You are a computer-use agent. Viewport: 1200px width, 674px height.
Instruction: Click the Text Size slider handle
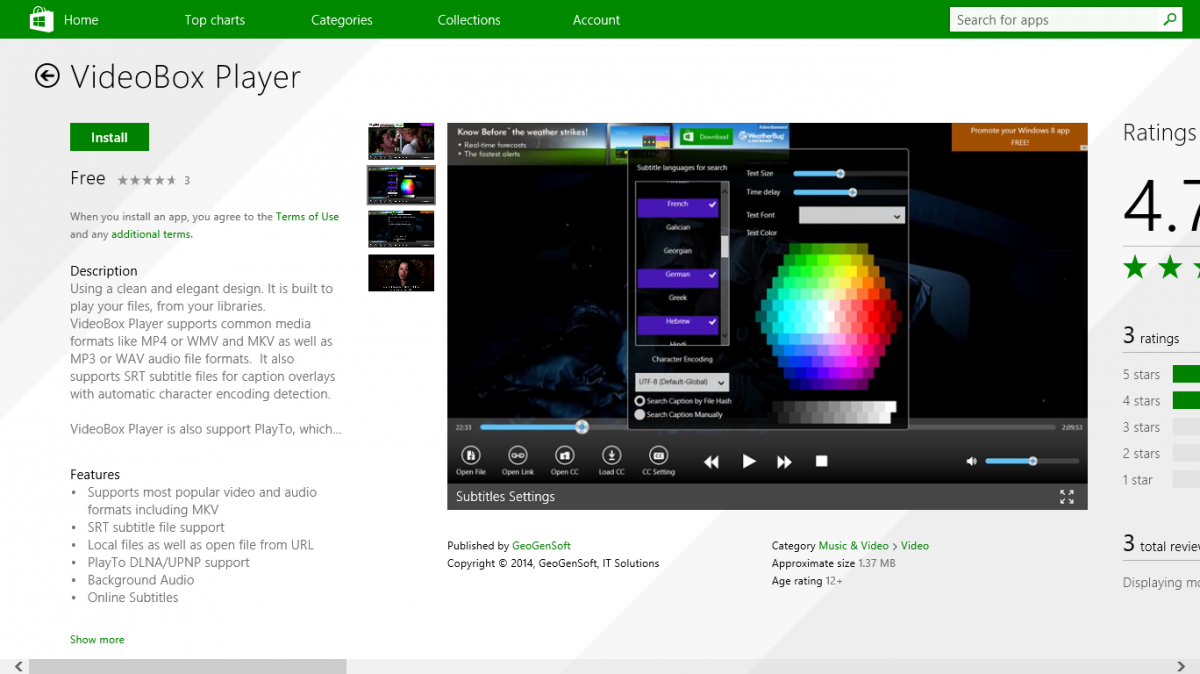(x=841, y=173)
